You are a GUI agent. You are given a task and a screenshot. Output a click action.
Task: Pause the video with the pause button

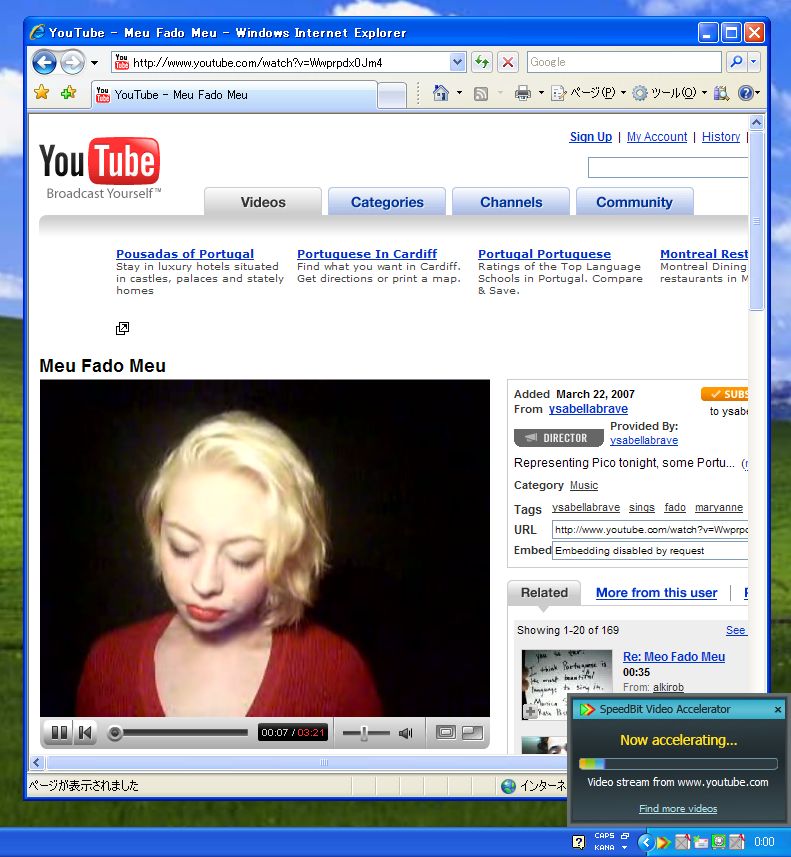click(x=60, y=732)
